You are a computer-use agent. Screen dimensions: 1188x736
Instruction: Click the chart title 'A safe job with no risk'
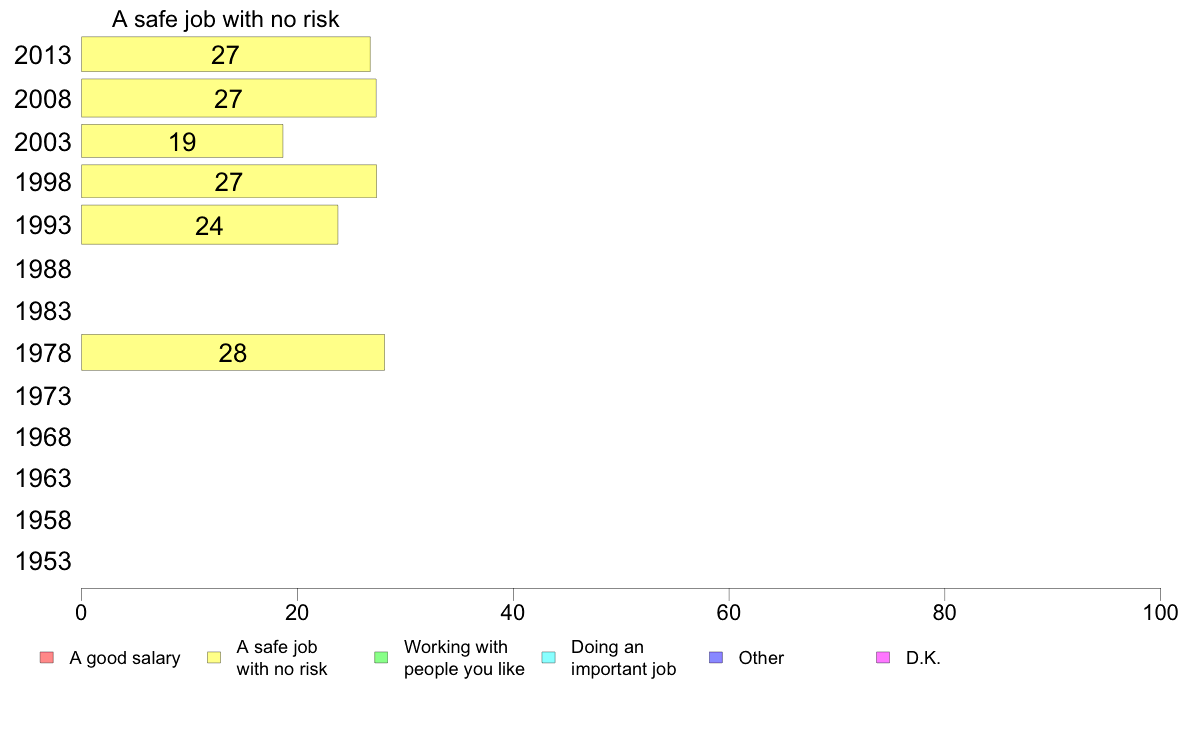(x=226, y=19)
